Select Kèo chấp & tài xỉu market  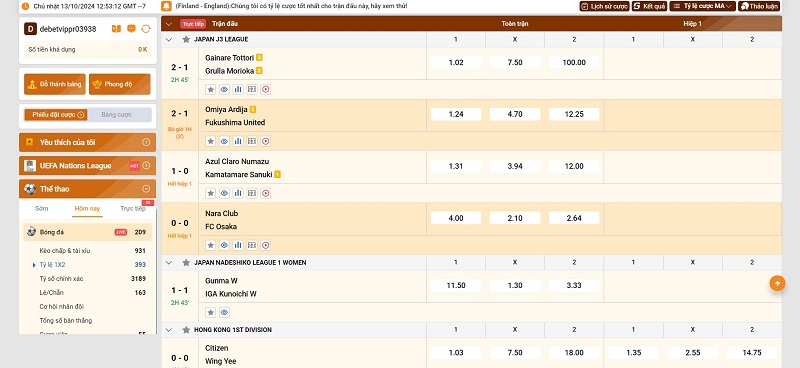point(65,251)
